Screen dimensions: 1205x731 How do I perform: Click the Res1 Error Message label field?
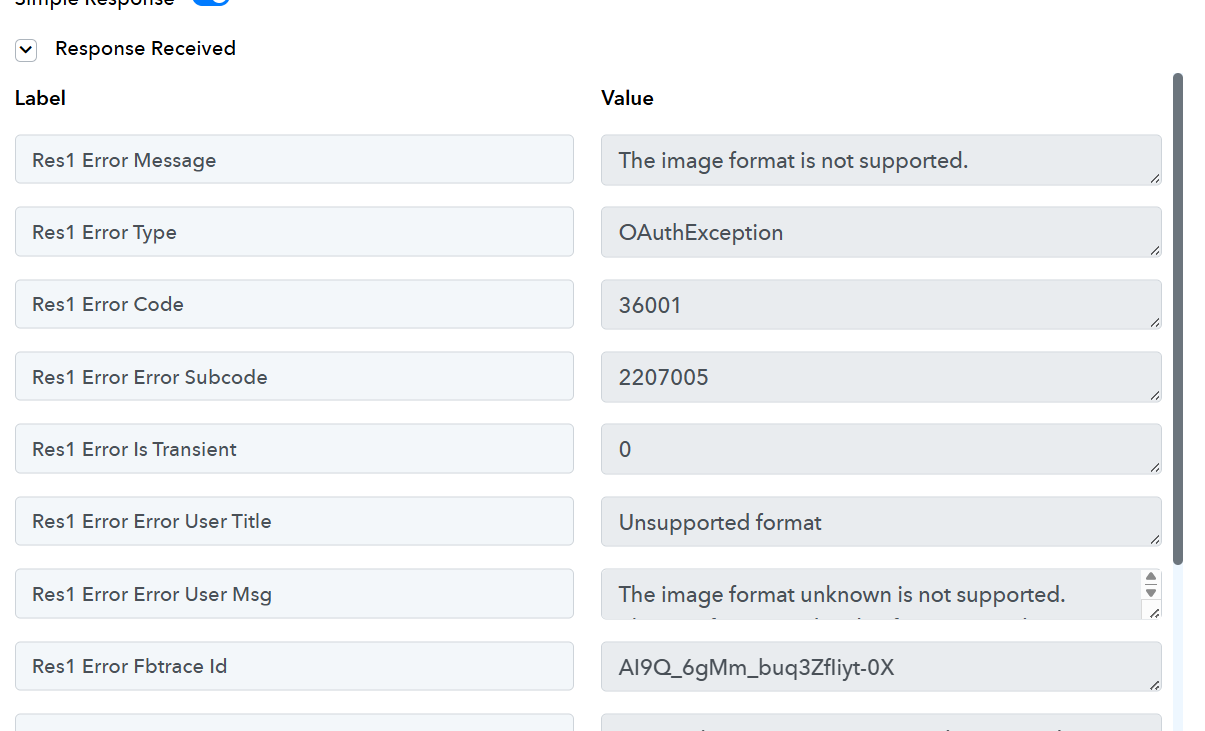coord(294,160)
